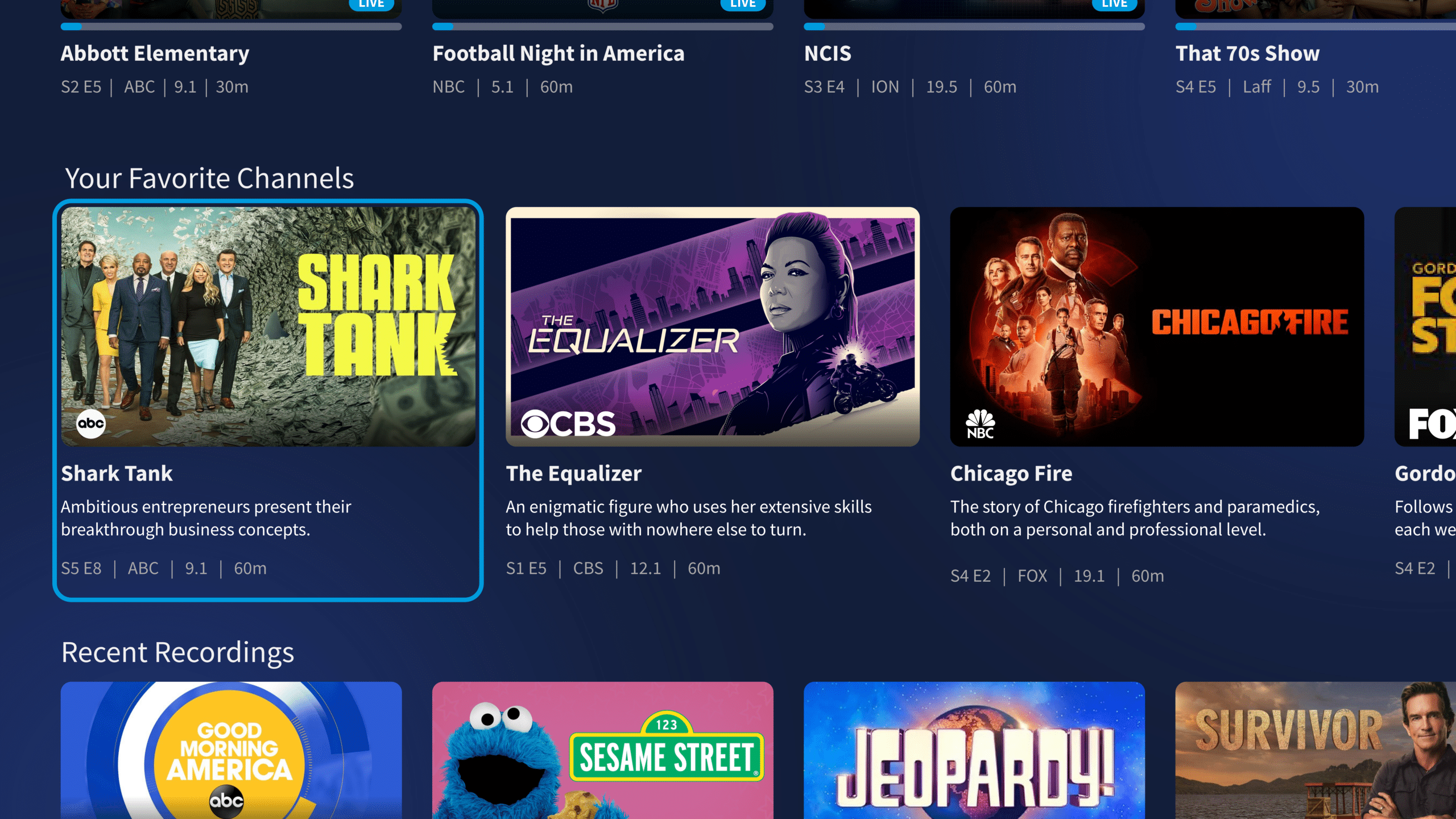Screen dimensions: 1456x819
Task: Select the Football Night in America title
Action: 559,53
